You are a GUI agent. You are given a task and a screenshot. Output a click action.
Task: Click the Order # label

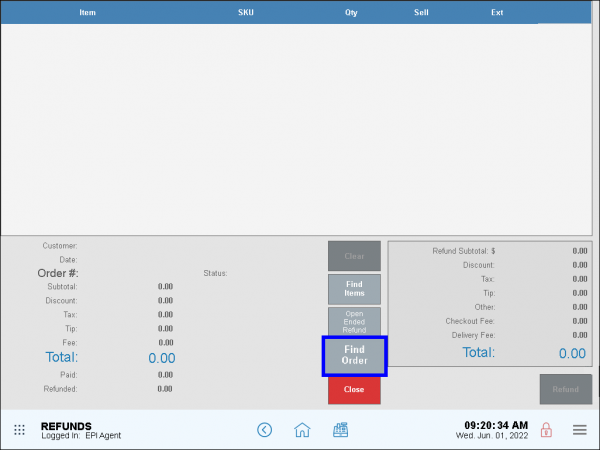(58, 273)
